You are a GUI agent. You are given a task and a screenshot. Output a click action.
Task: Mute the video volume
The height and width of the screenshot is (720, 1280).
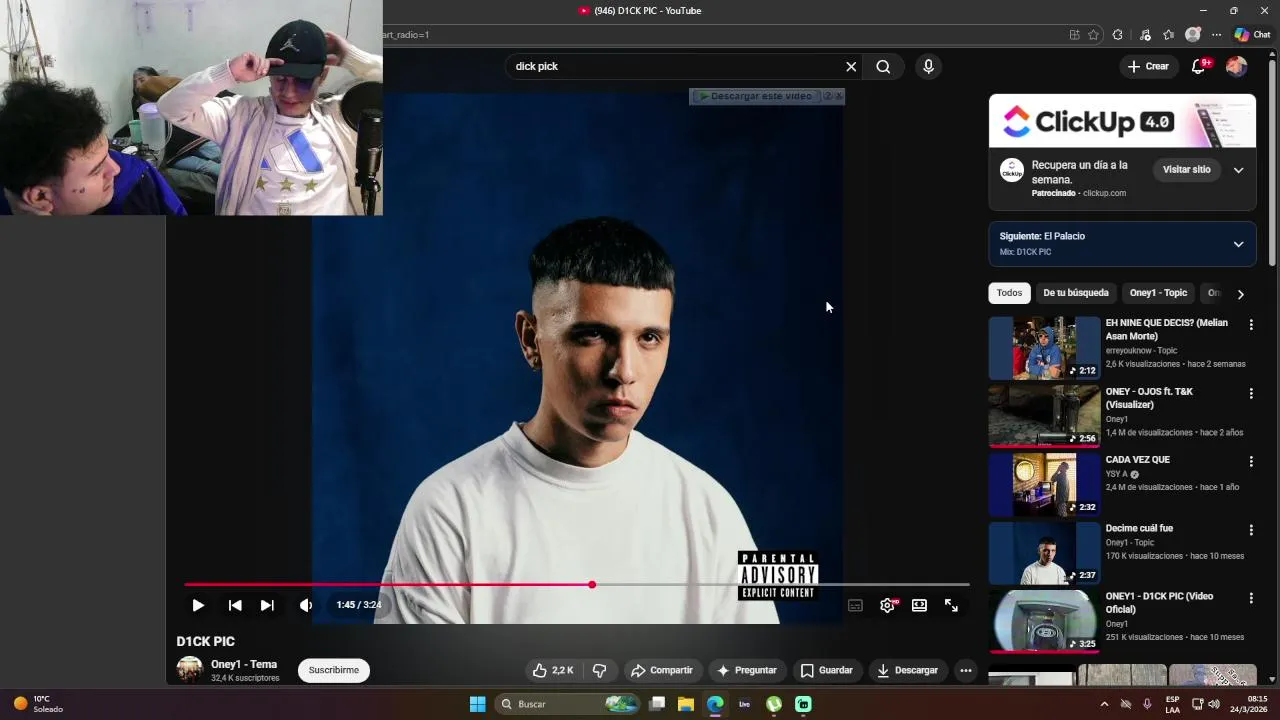pyautogui.click(x=306, y=605)
